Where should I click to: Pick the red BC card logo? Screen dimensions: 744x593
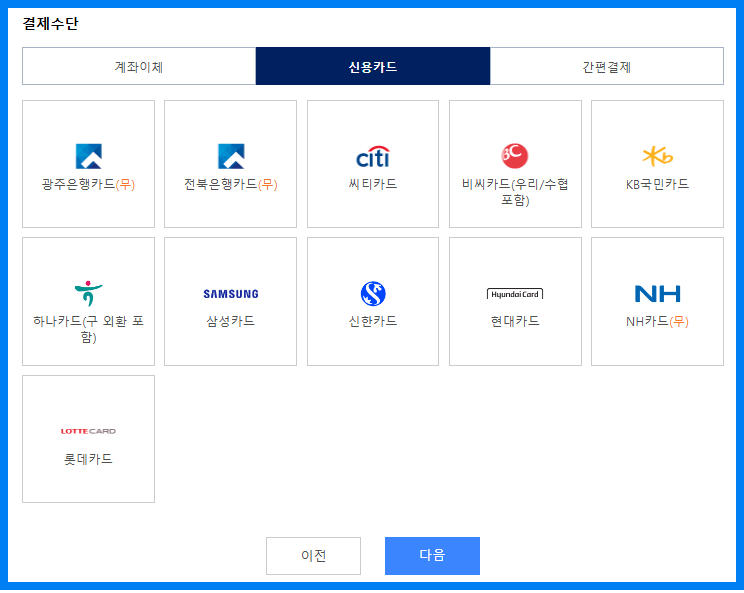tap(515, 156)
